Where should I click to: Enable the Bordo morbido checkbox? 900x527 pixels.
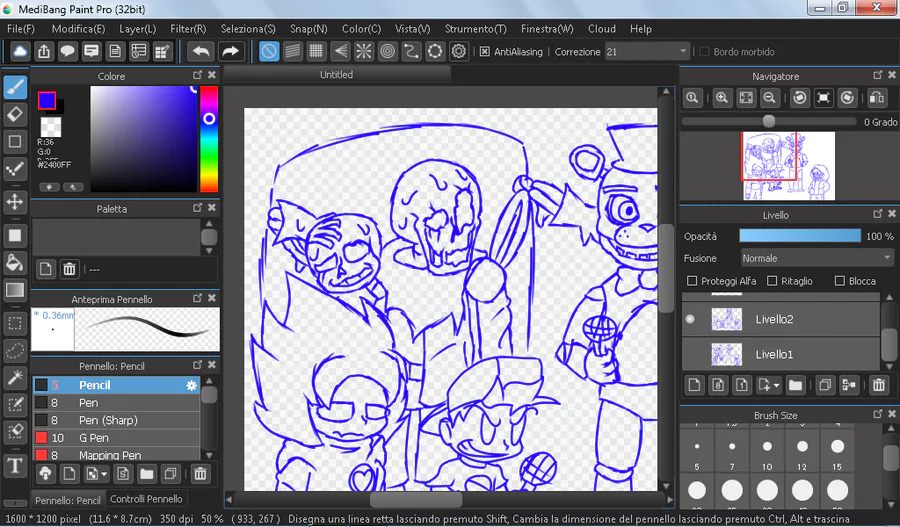pyautogui.click(x=704, y=52)
